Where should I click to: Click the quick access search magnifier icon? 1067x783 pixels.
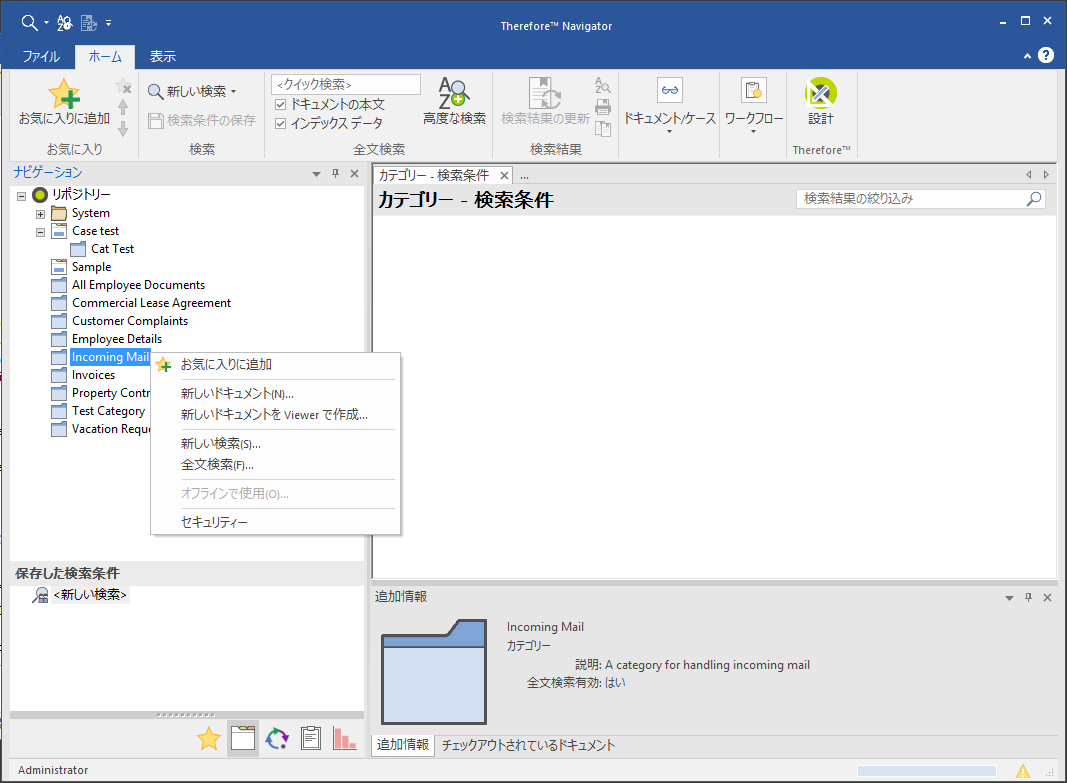pyautogui.click(x=29, y=23)
